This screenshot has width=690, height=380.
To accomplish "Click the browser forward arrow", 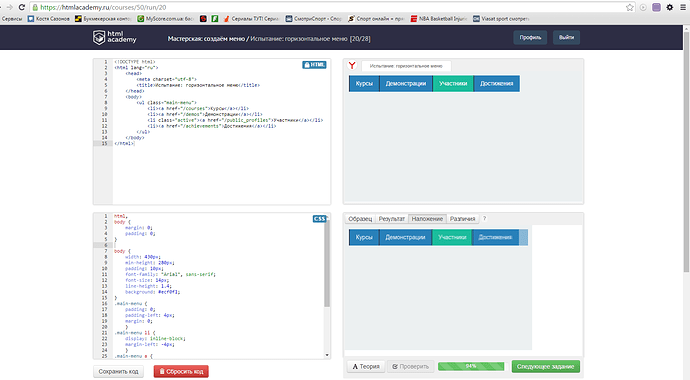I will [9, 7].
